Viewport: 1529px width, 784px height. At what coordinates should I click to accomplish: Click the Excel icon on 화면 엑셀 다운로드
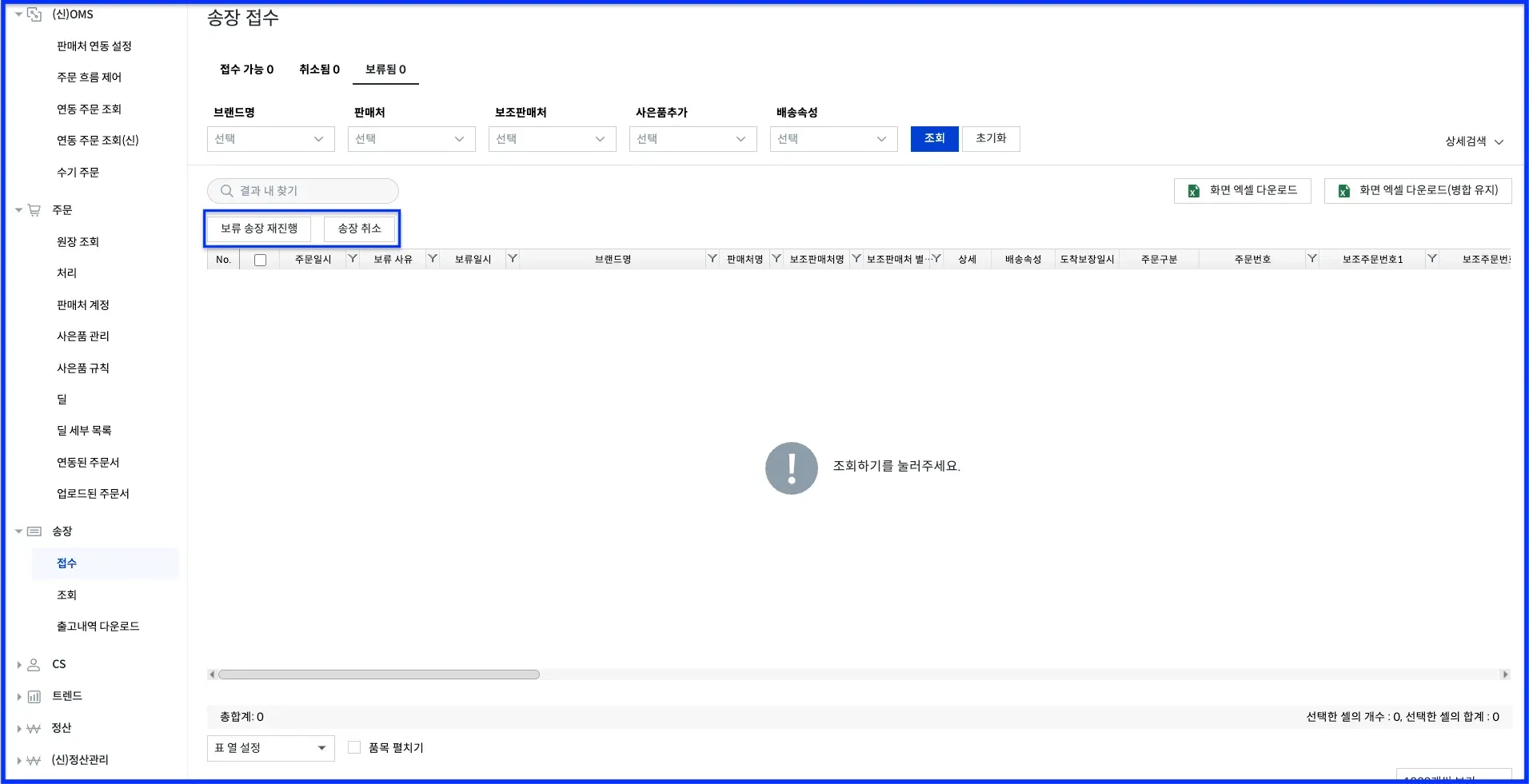(x=1194, y=191)
